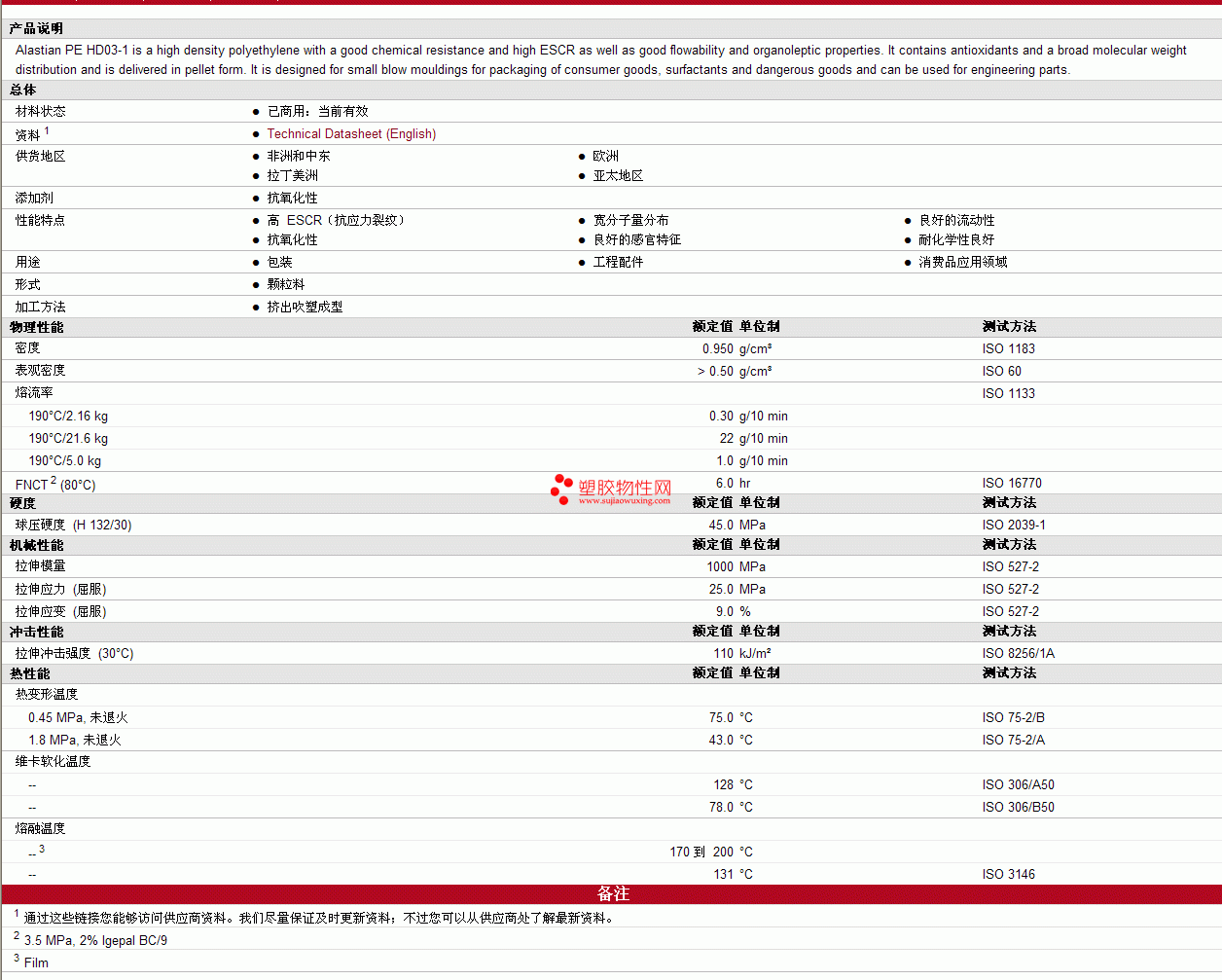Click the 热性能 section header

click(x=30, y=674)
